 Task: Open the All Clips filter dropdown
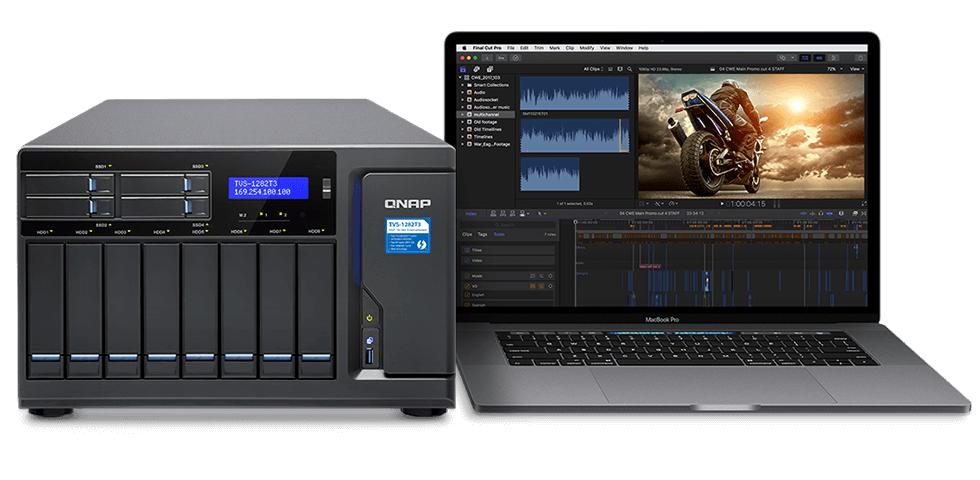(593, 69)
